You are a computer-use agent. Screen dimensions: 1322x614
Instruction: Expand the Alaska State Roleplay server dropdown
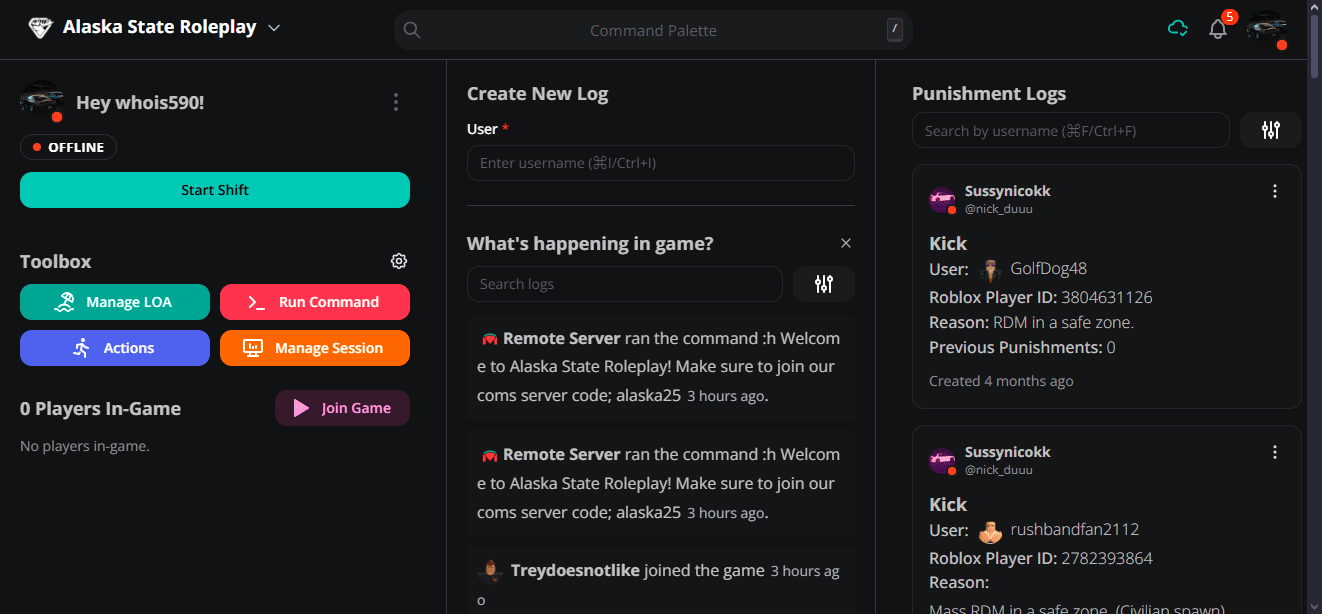pyautogui.click(x=274, y=28)
